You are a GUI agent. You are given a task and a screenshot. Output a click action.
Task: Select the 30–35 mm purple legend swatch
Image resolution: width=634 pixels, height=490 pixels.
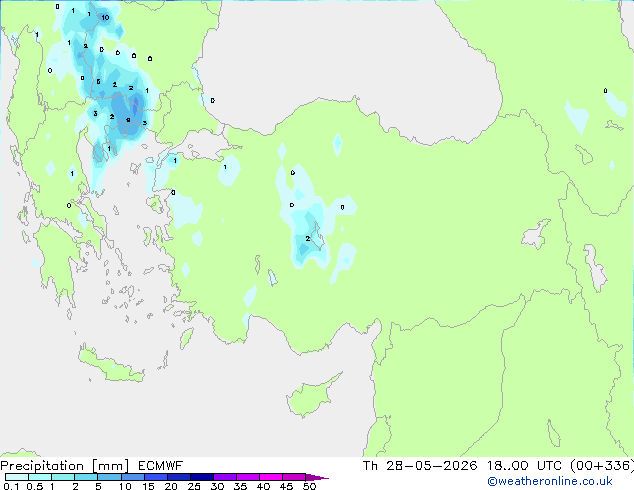224,477
